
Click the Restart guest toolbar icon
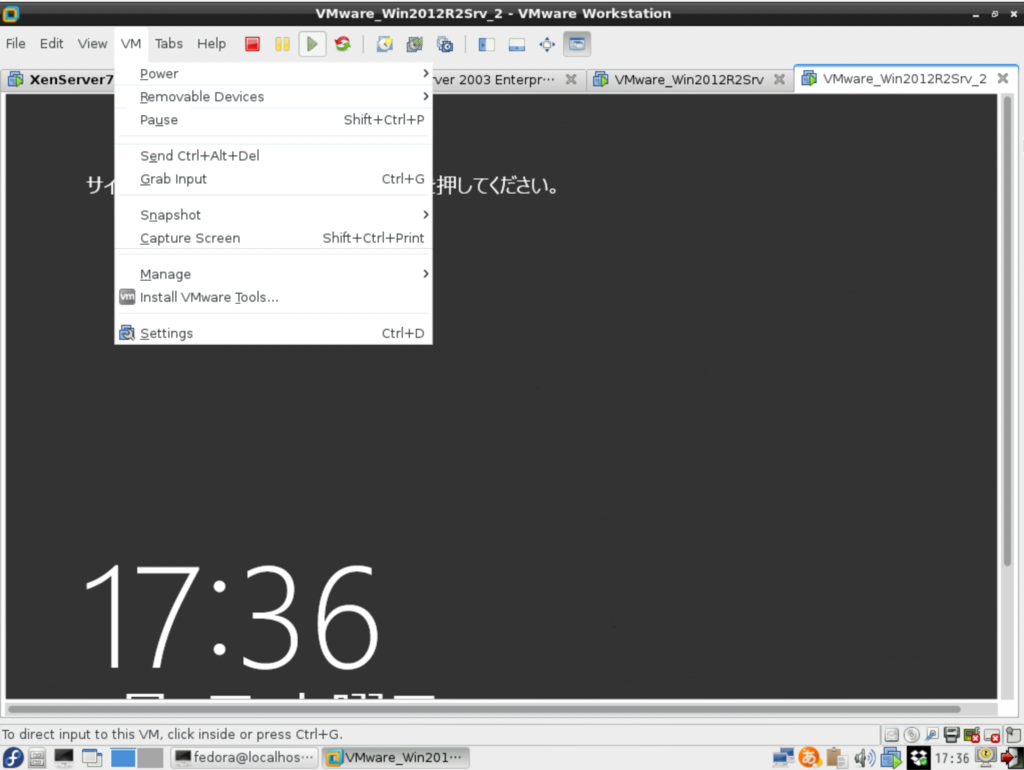[343, 44]
